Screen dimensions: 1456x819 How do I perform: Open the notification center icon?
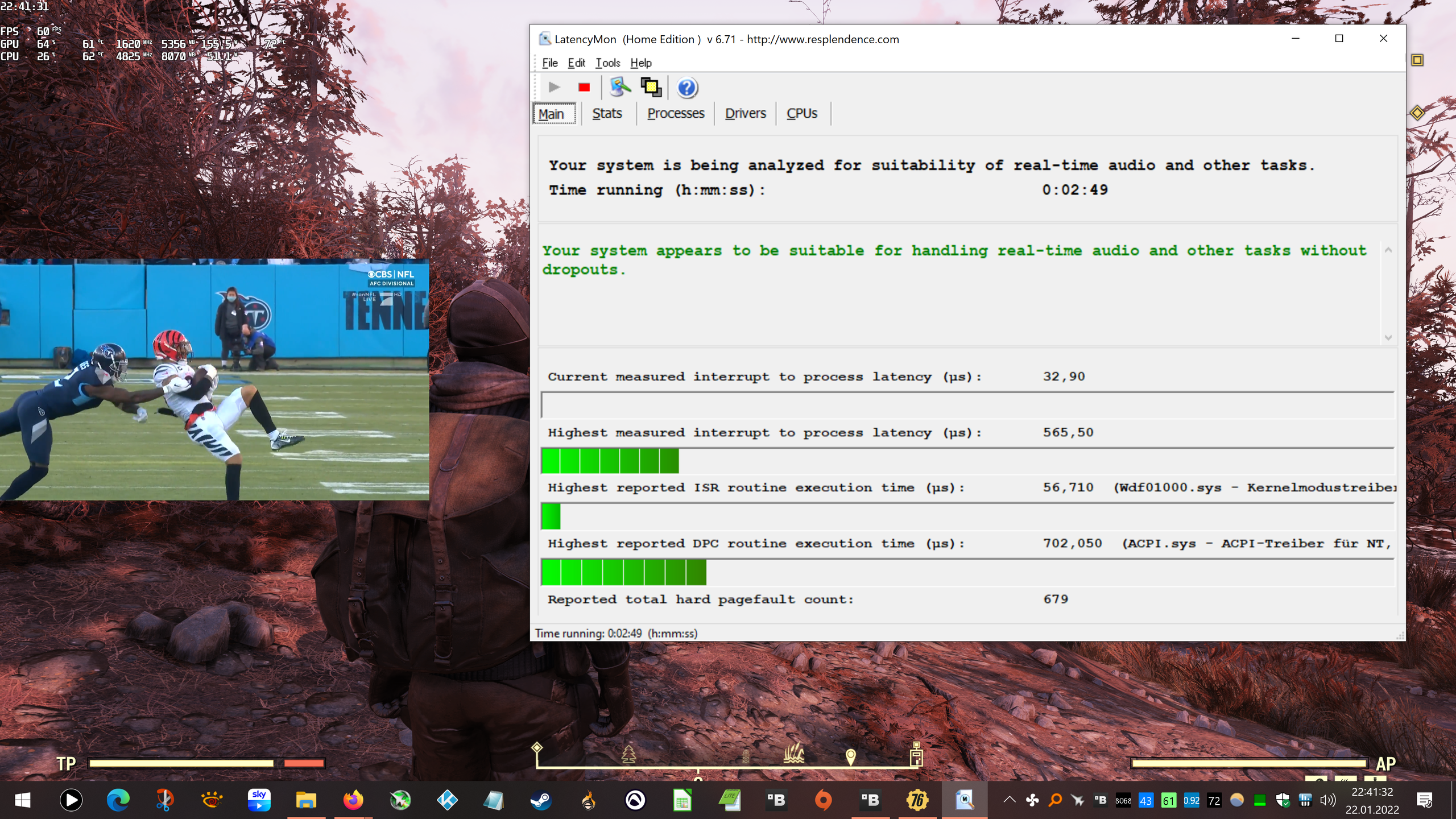[1424, 800]
